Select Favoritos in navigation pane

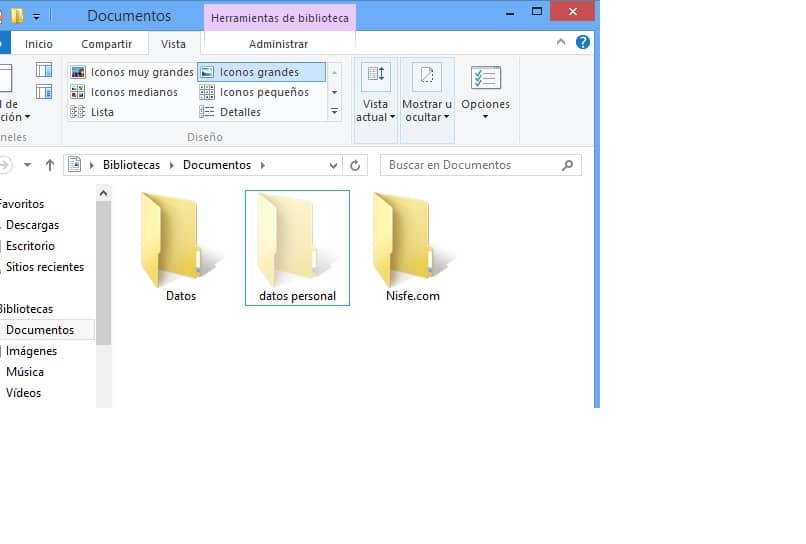(22, 204)
